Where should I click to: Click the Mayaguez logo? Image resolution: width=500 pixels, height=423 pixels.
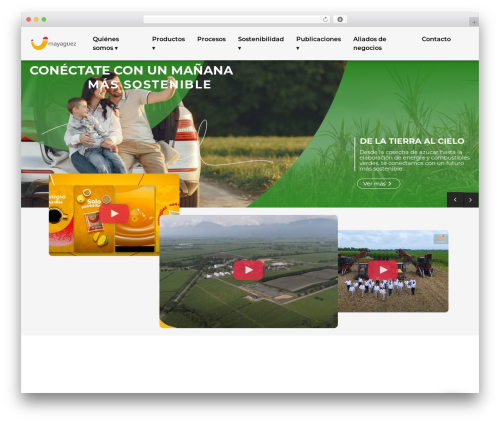(53, 43)
